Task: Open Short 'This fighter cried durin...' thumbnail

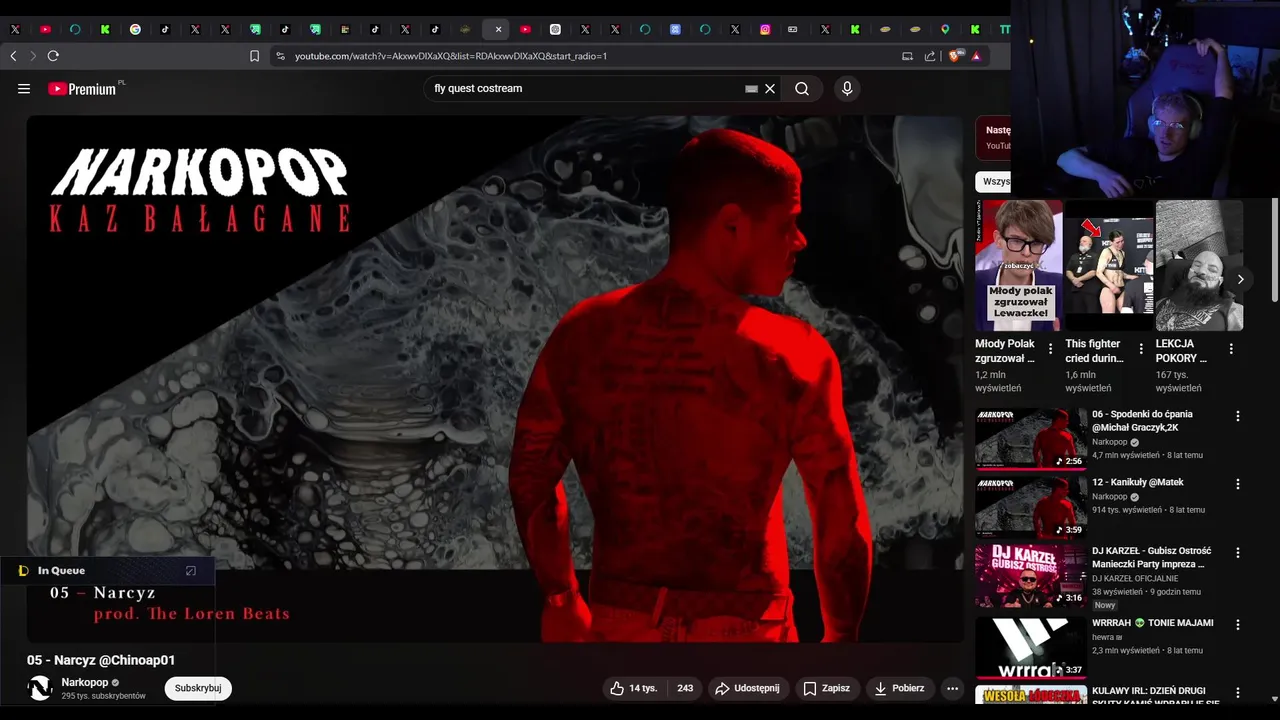Action: coord(1109,265)
